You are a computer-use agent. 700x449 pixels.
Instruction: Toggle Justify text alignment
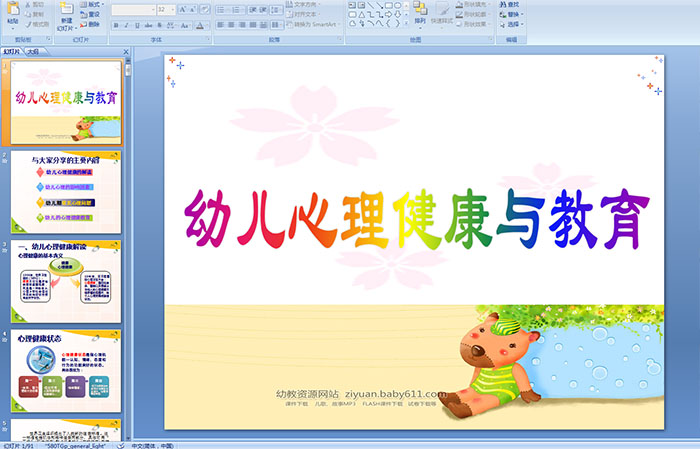point(253,25)
